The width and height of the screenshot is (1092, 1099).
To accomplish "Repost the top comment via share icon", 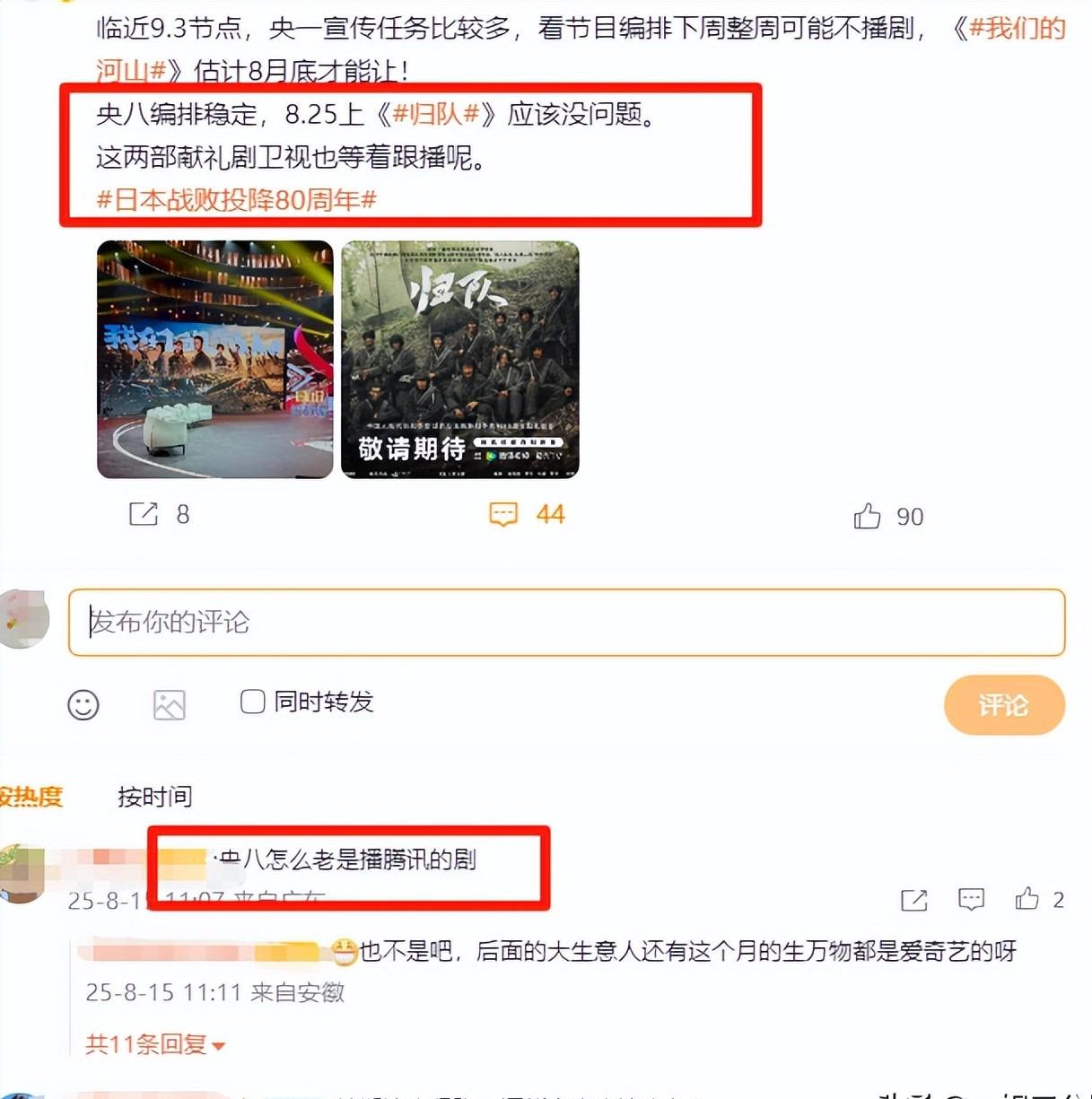I will (914, 900).
